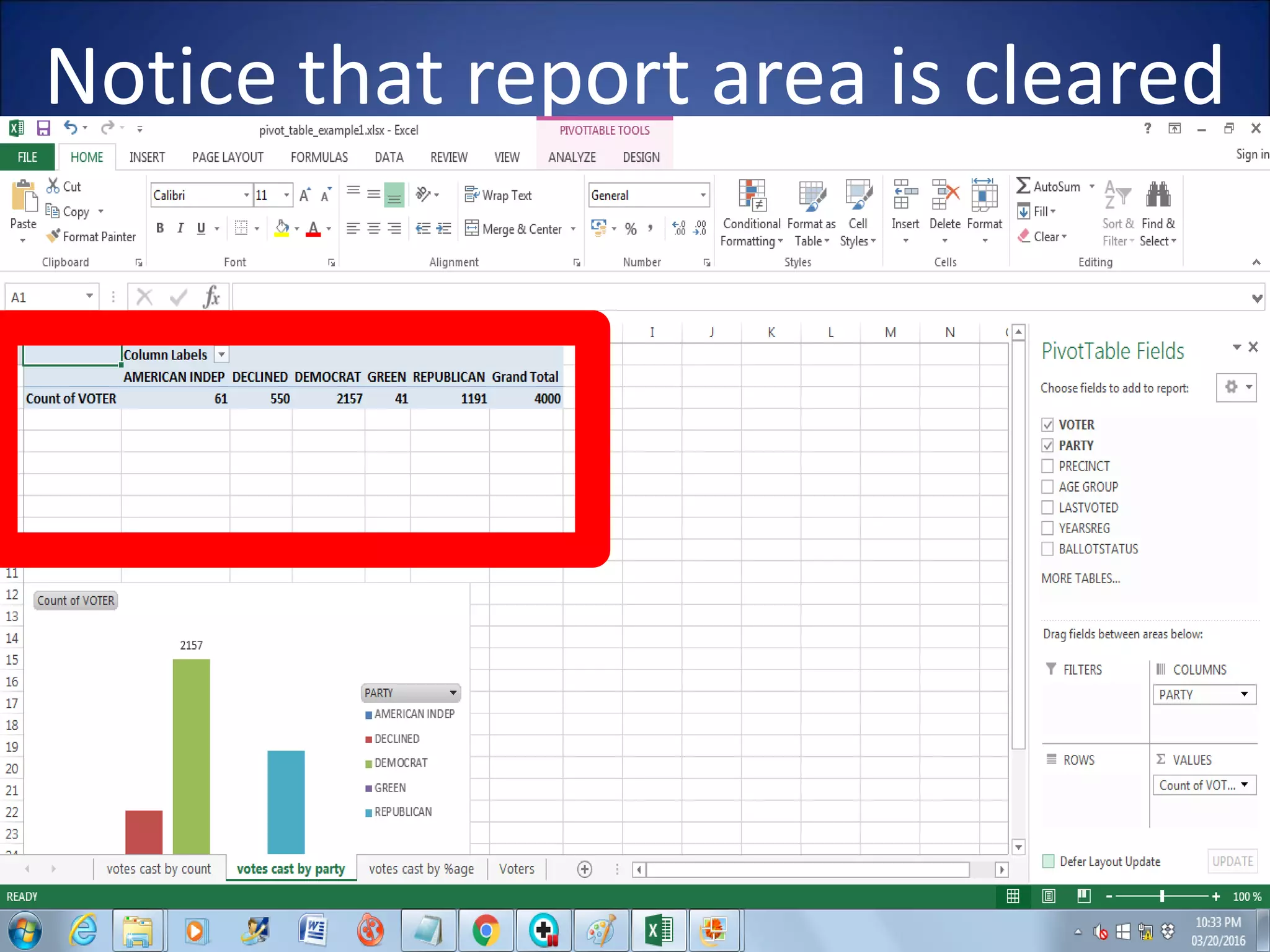Open Format as Table gallery

[x=812, y=214]
